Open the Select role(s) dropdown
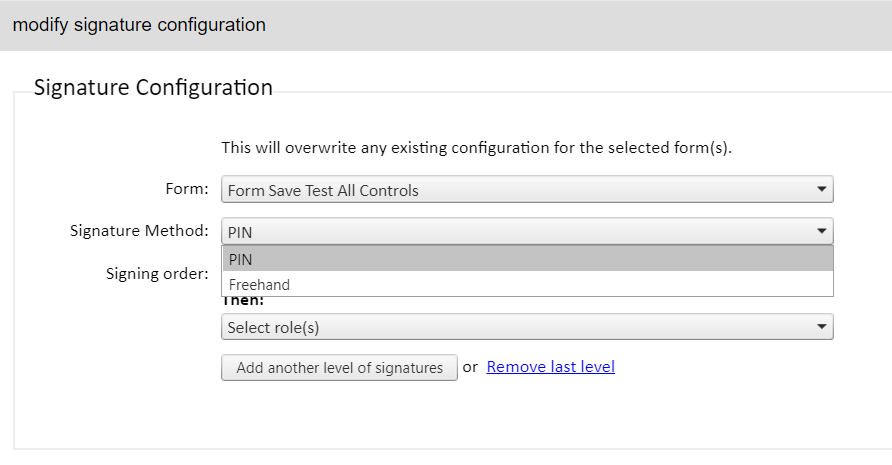Screen dimensions: 892x465 (526, 327)
